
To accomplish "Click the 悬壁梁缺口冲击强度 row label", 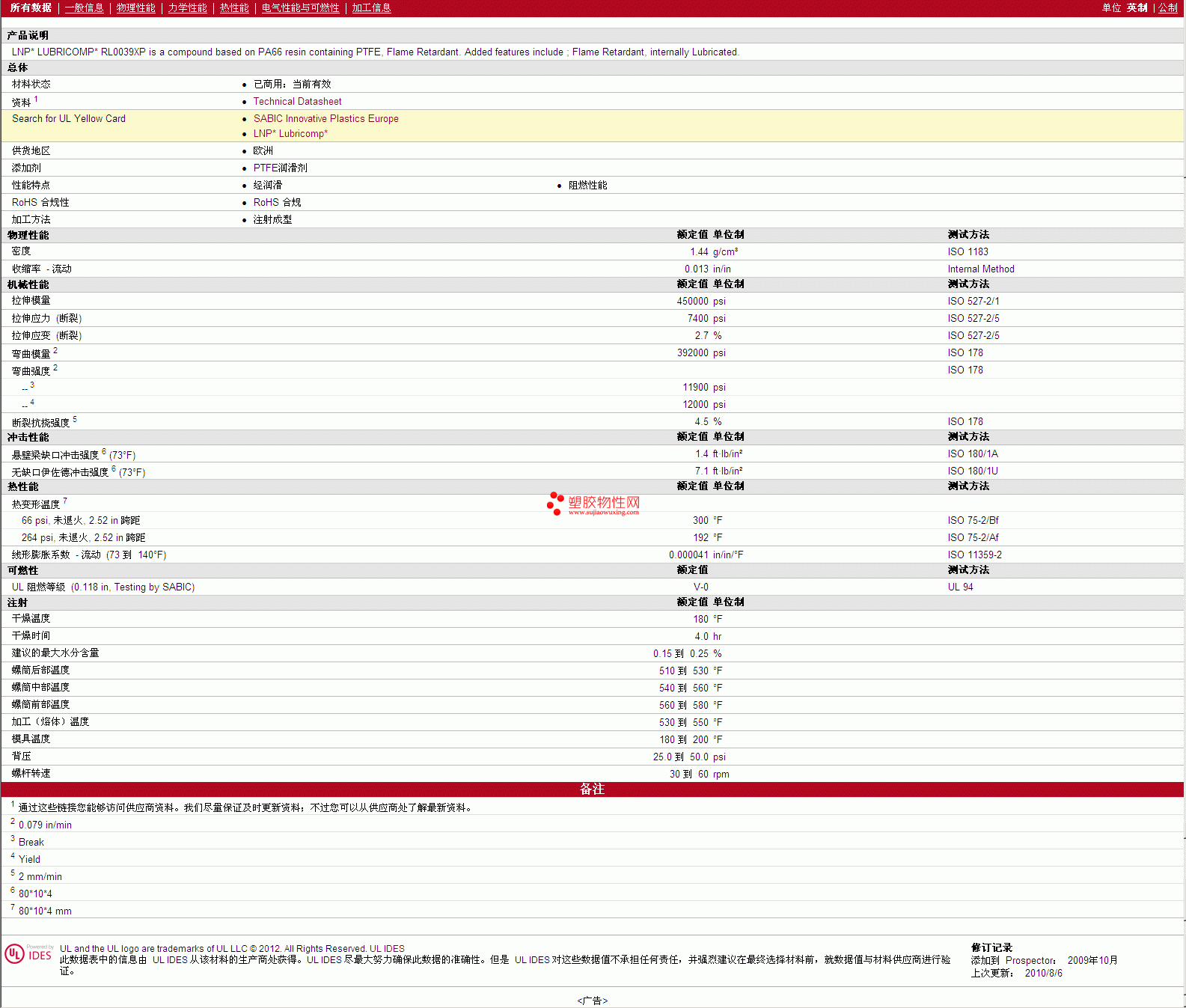I will (x=73, y=454).
